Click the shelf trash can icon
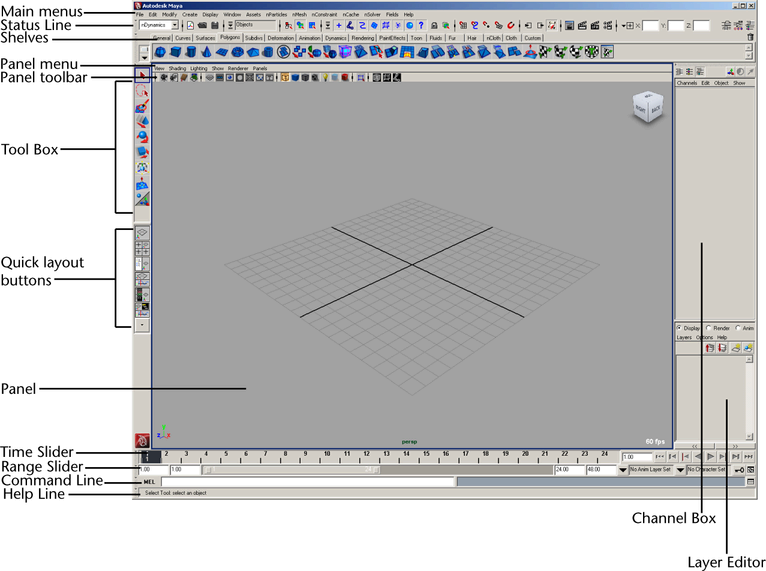This screenshot has height=571, width=766. tap(750, 37)
